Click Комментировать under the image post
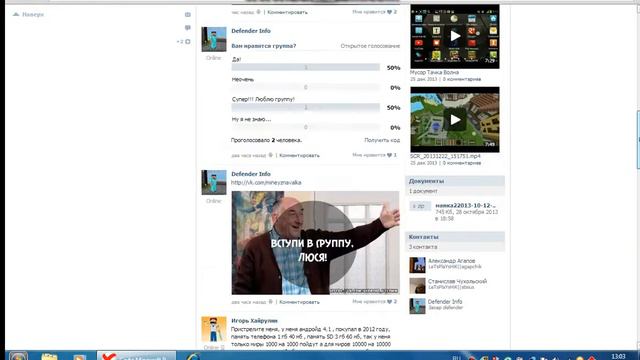 tap(299, 302)
